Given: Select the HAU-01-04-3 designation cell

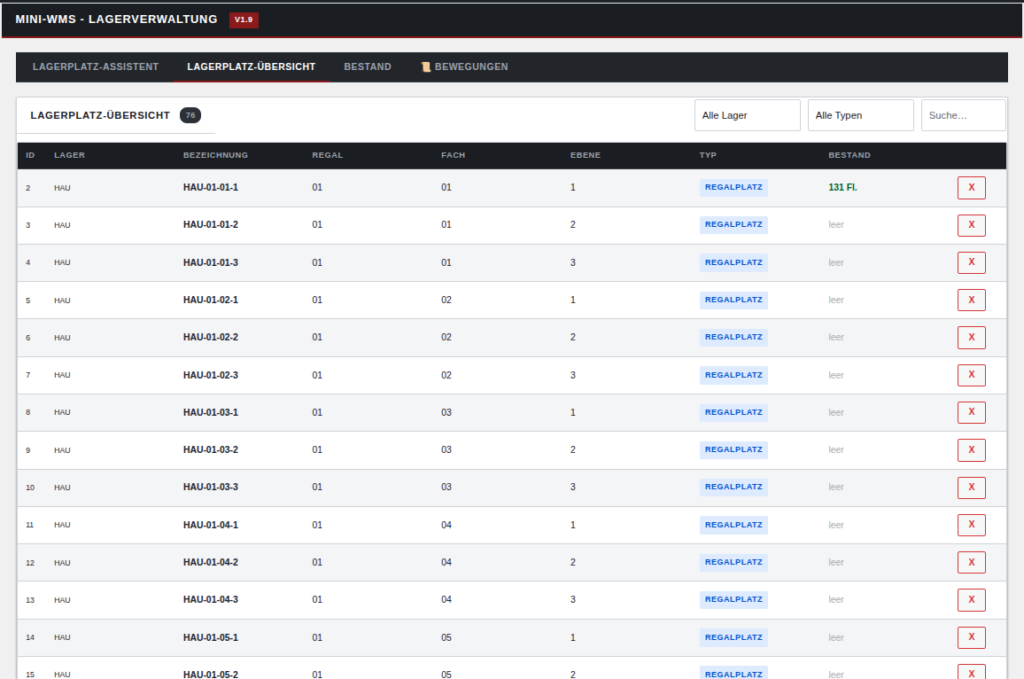Looking at the screenshot, I should [210, 600].
